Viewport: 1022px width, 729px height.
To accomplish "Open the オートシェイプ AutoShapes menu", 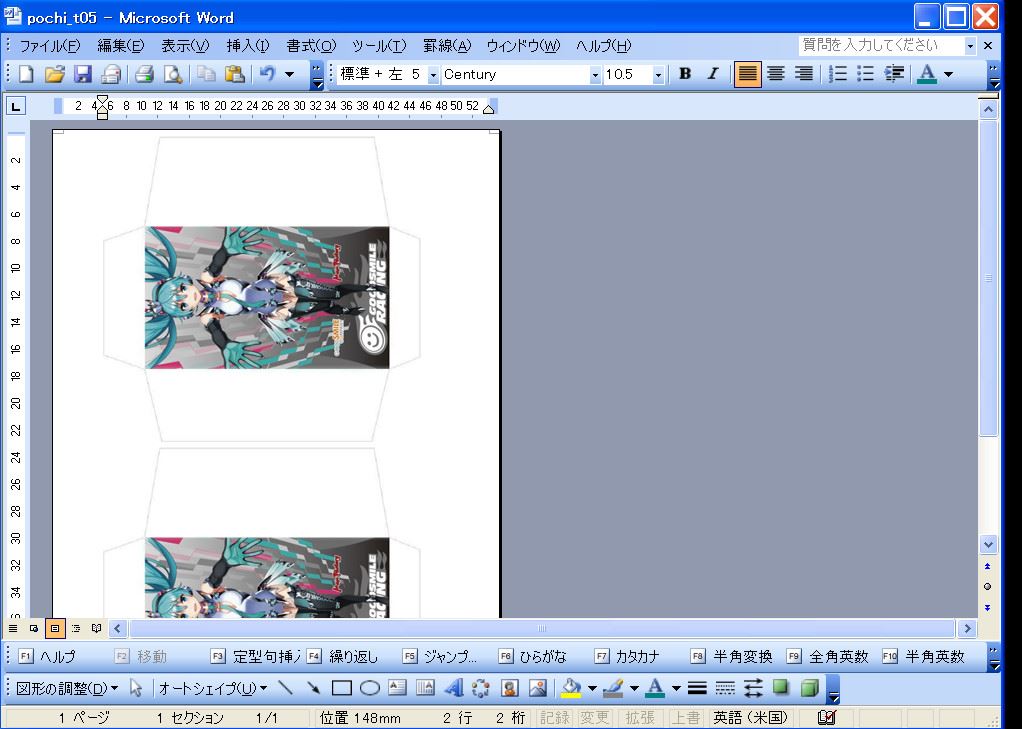I will [213, 688].
